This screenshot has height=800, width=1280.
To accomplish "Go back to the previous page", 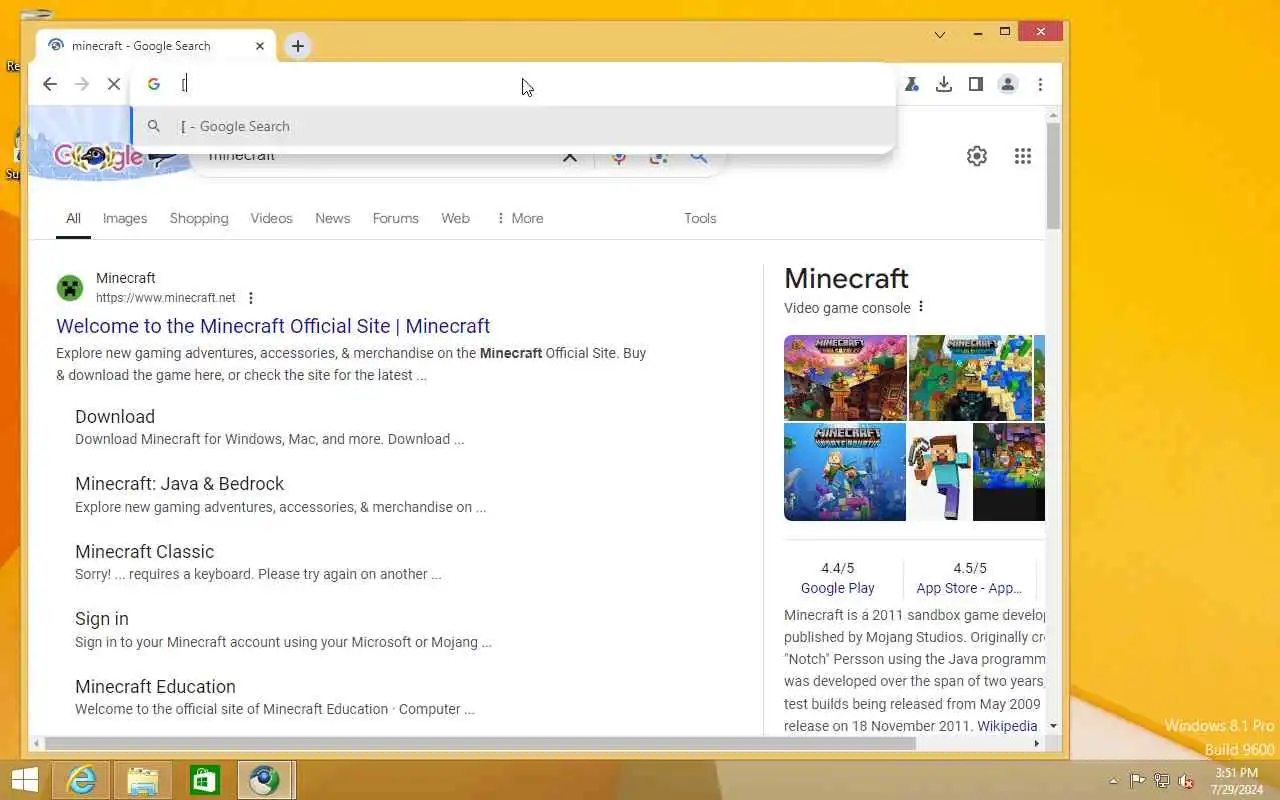I will point(50,84).
